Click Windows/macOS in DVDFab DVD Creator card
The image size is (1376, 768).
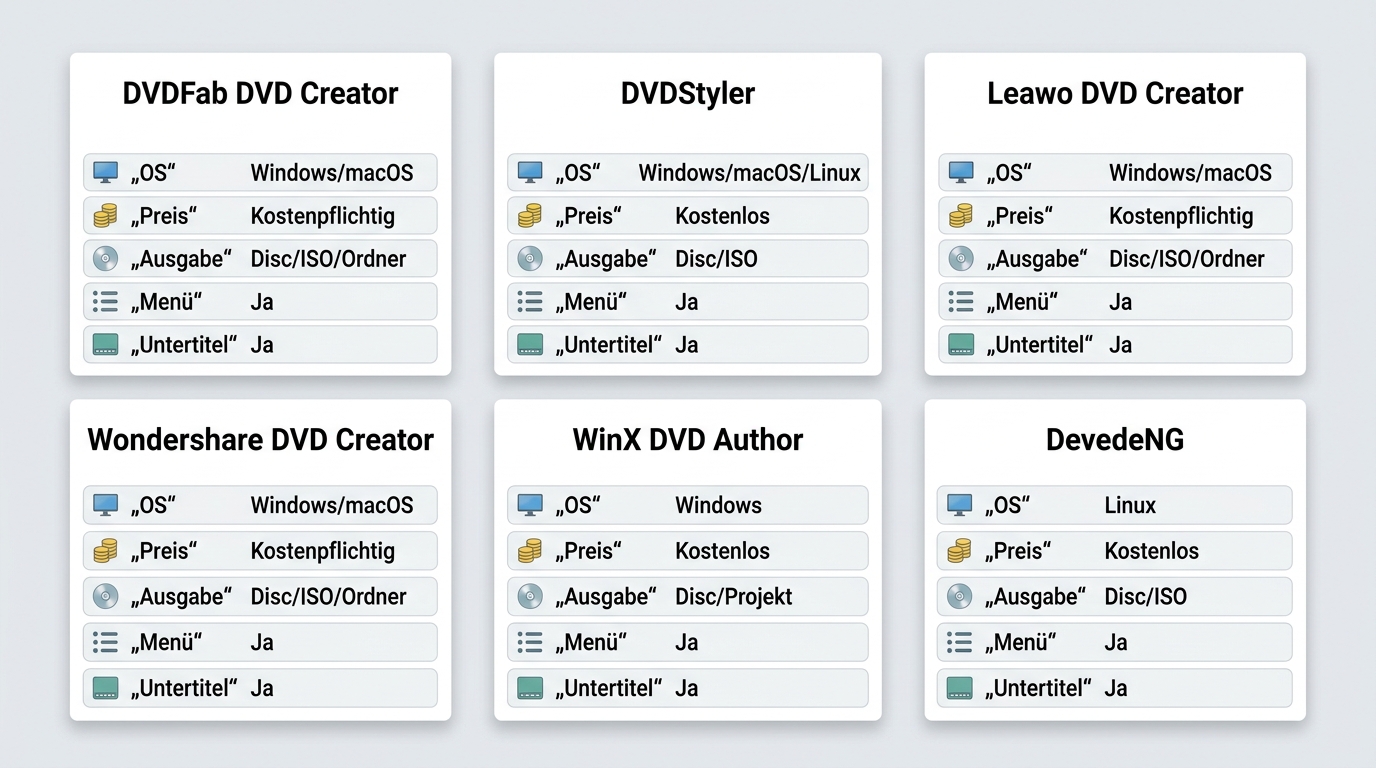[331, 173]
